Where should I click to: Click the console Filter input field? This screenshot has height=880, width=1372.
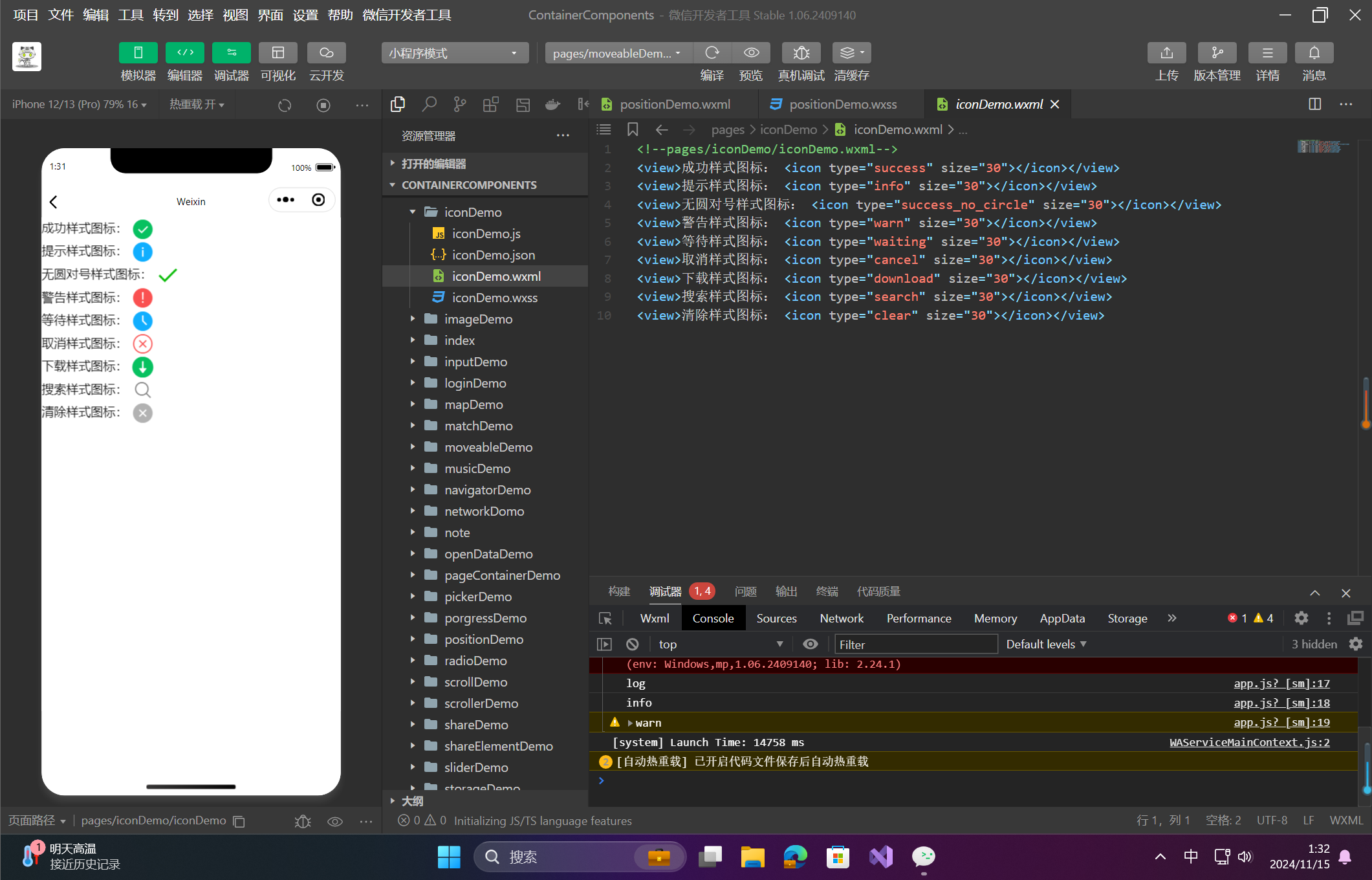click(915, 644)
